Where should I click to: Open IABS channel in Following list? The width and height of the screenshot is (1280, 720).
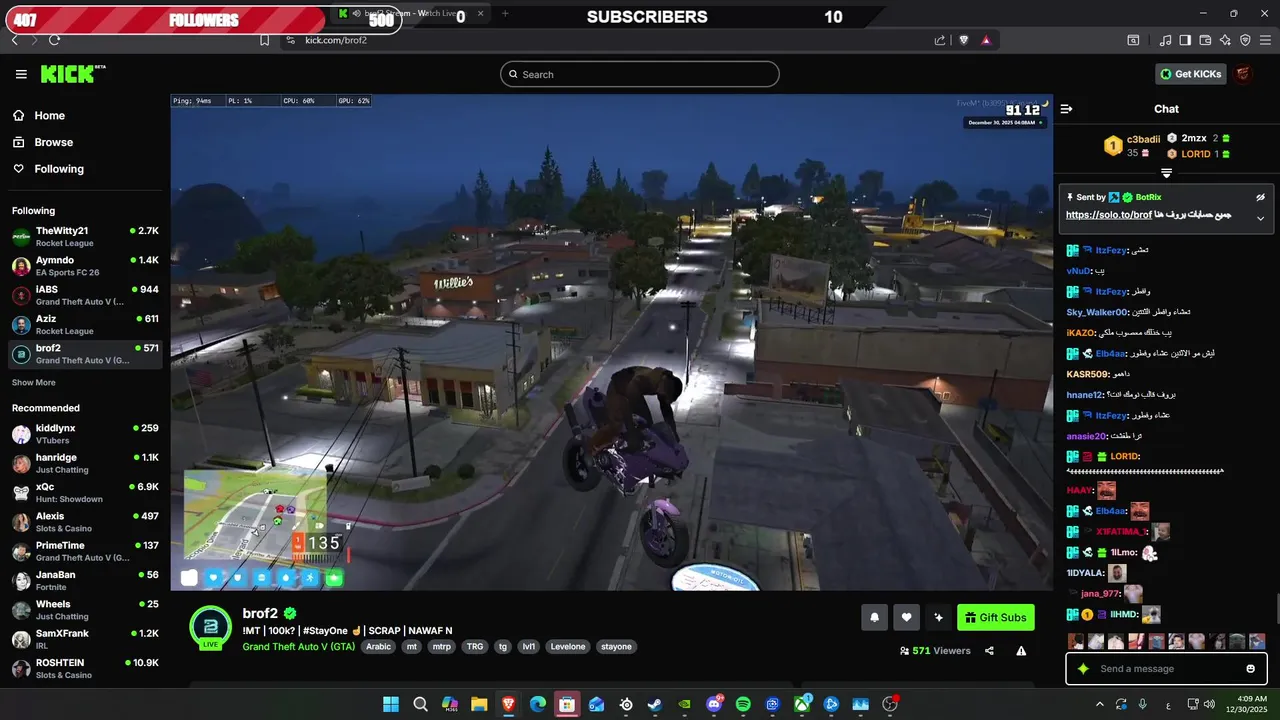pyautogui.click(x=85, y=295)
